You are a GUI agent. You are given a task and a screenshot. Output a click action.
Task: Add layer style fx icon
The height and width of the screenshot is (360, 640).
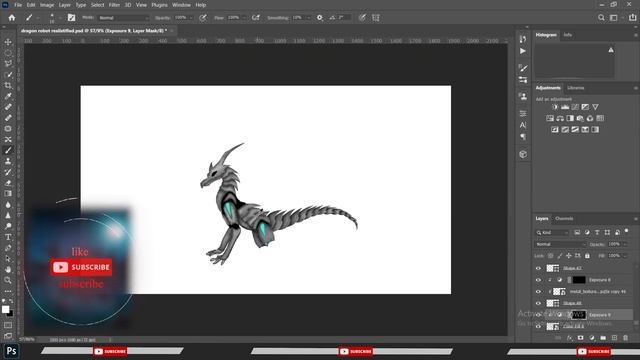pyautogui.click(x=570, y=338)
